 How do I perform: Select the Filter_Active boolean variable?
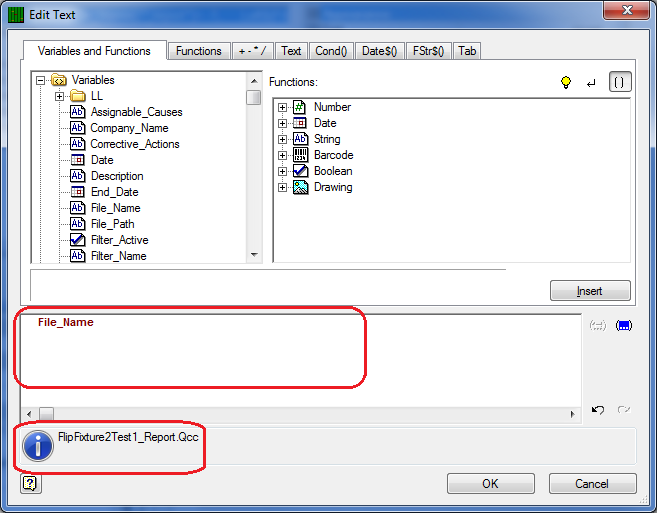(119, 240)
